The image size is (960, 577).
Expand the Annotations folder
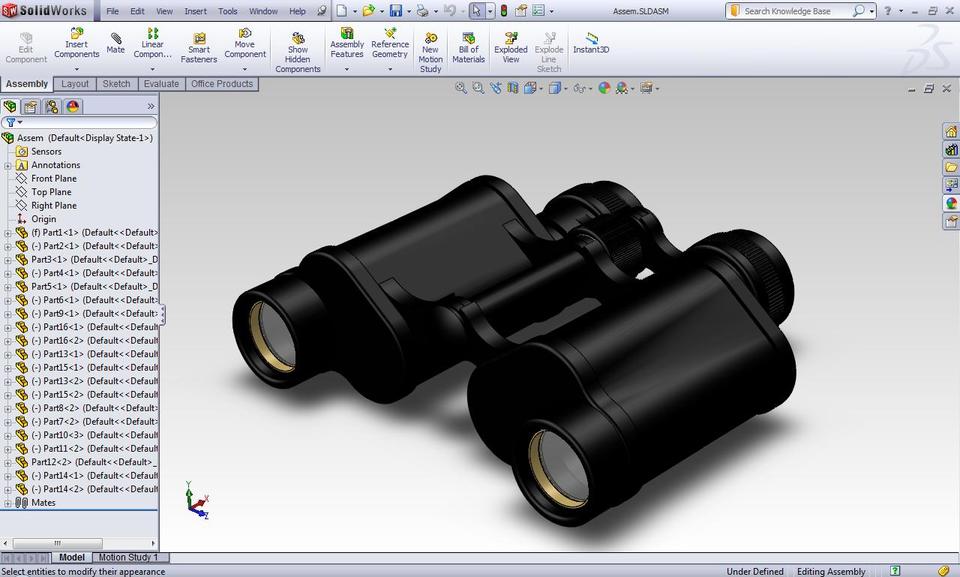8,164
